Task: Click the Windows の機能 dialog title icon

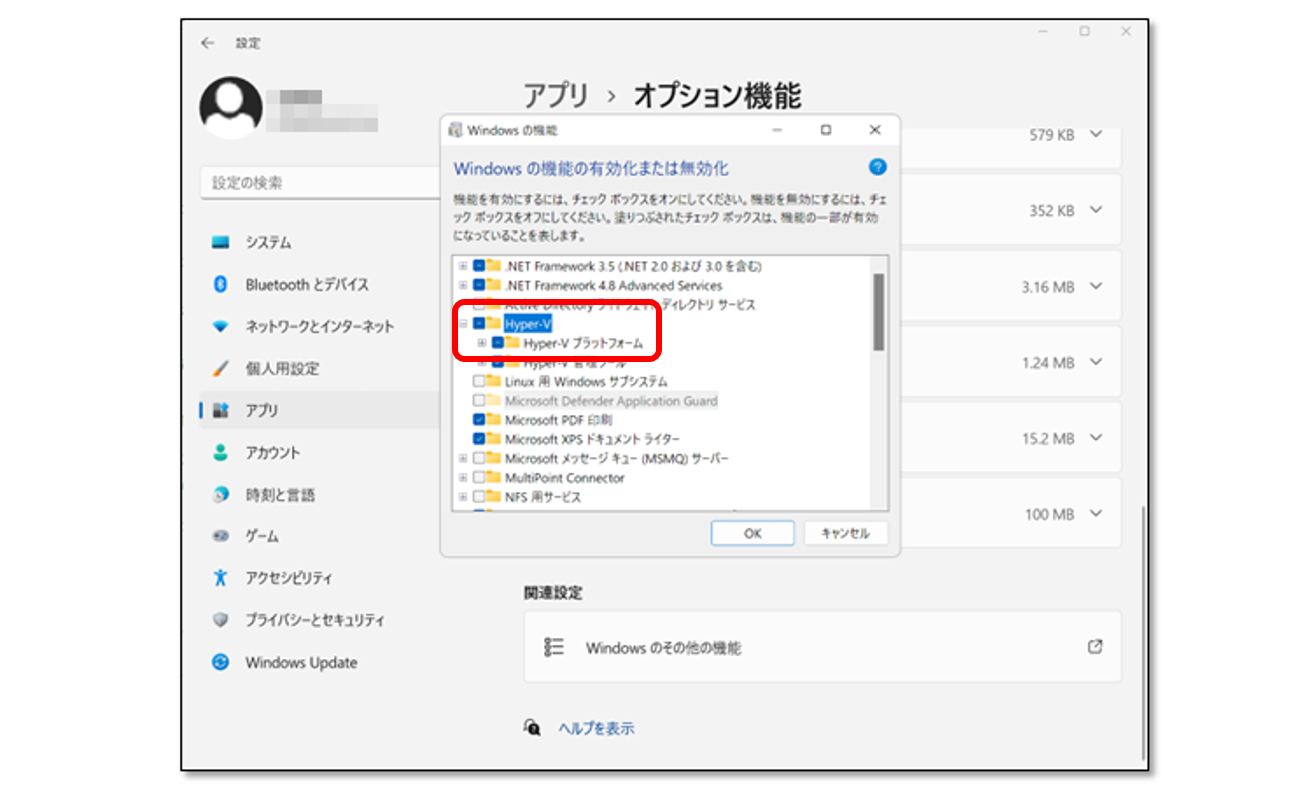Action: click(456, 130)
